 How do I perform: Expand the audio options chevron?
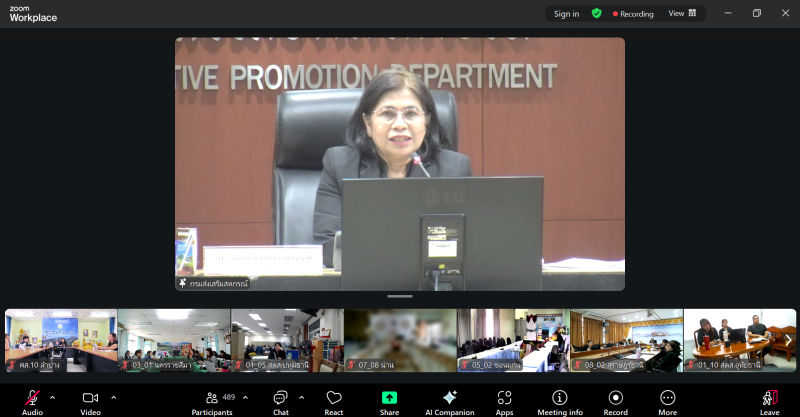click(x=52, y=397)
